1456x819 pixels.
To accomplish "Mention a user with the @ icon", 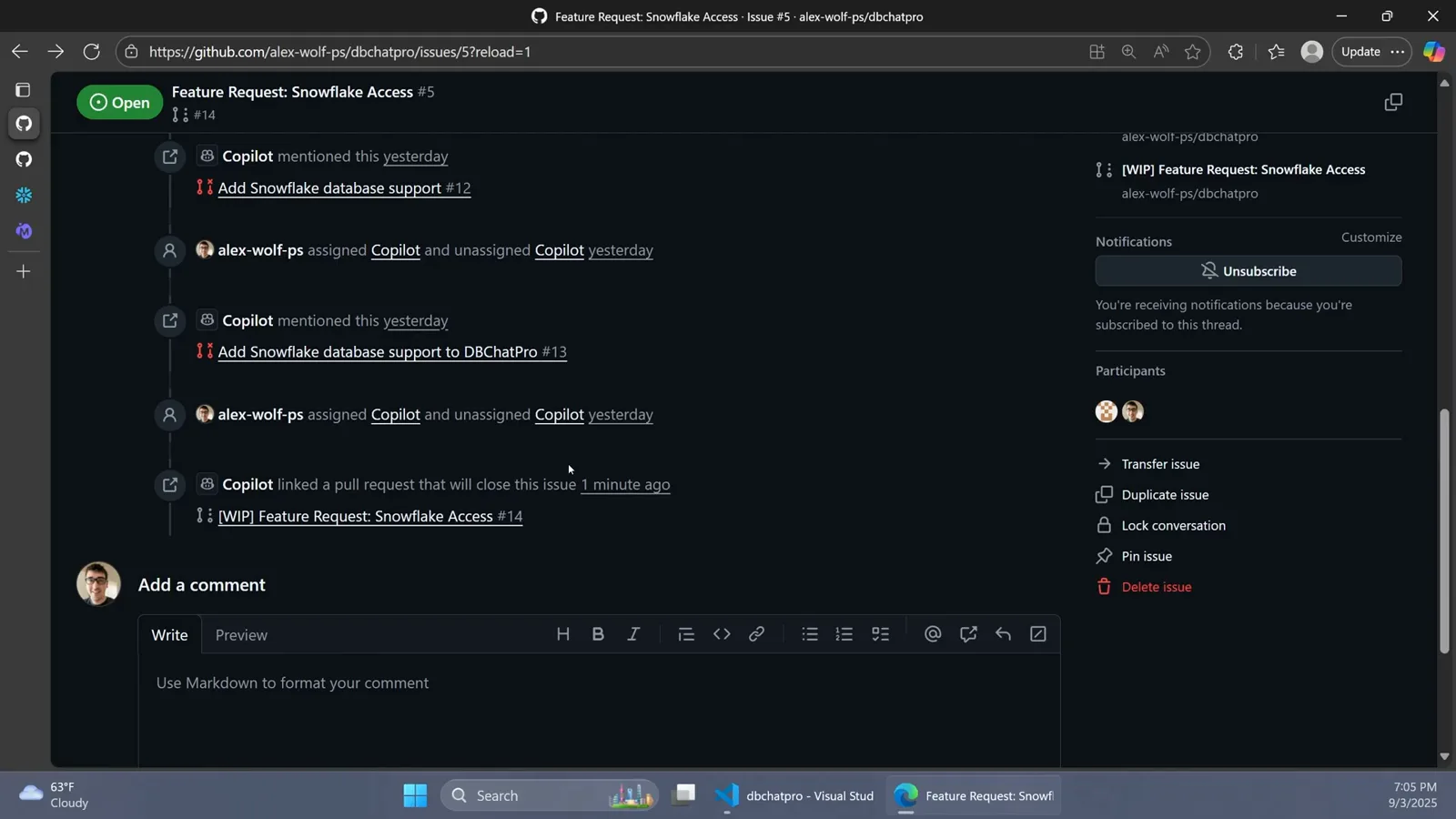I will (x=933, y=634).
